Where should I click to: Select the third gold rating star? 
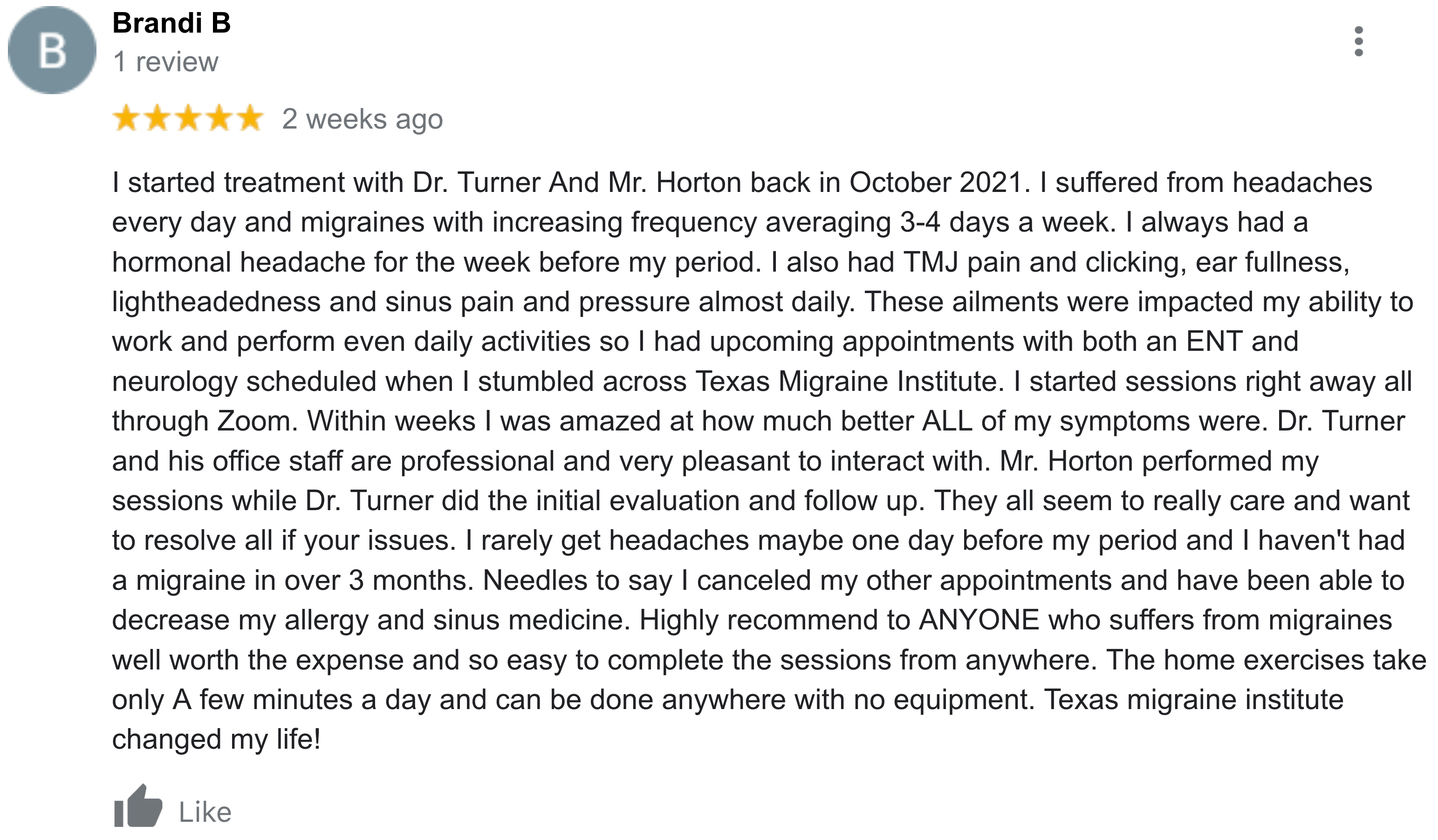188,119
